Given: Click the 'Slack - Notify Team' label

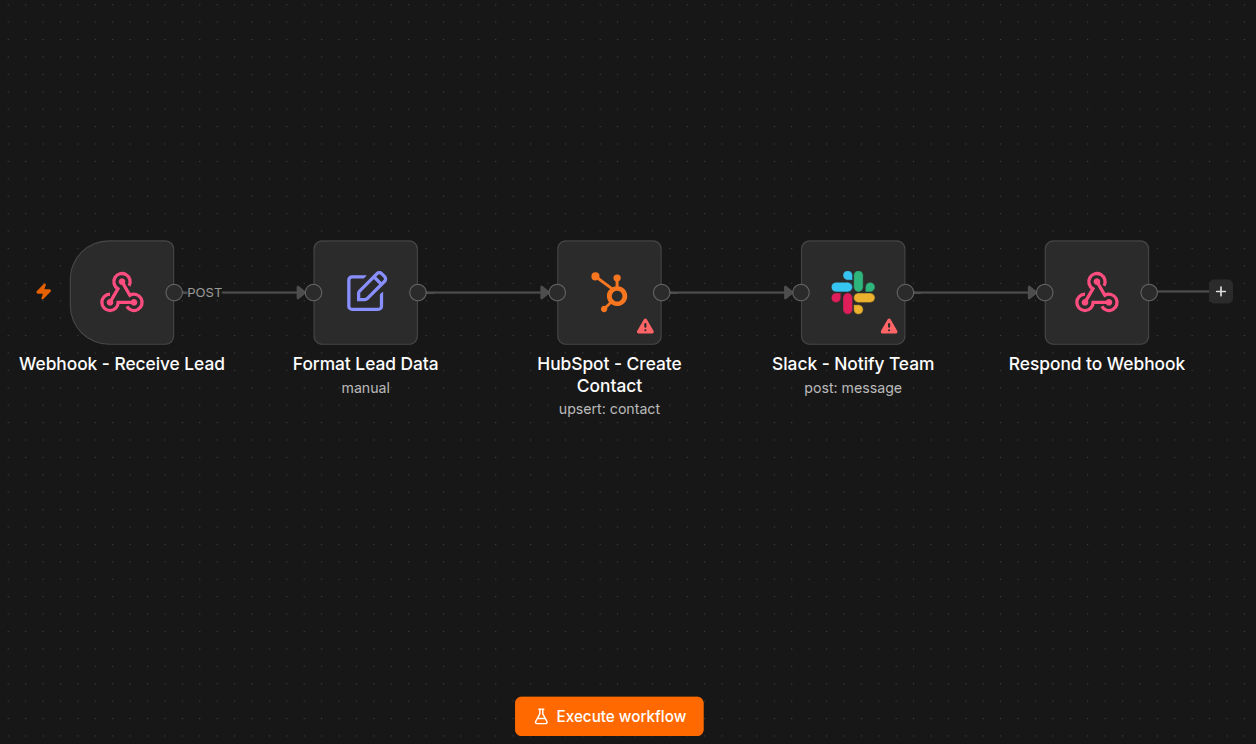Looking at the screenshot, I should (x=853, y=364).
